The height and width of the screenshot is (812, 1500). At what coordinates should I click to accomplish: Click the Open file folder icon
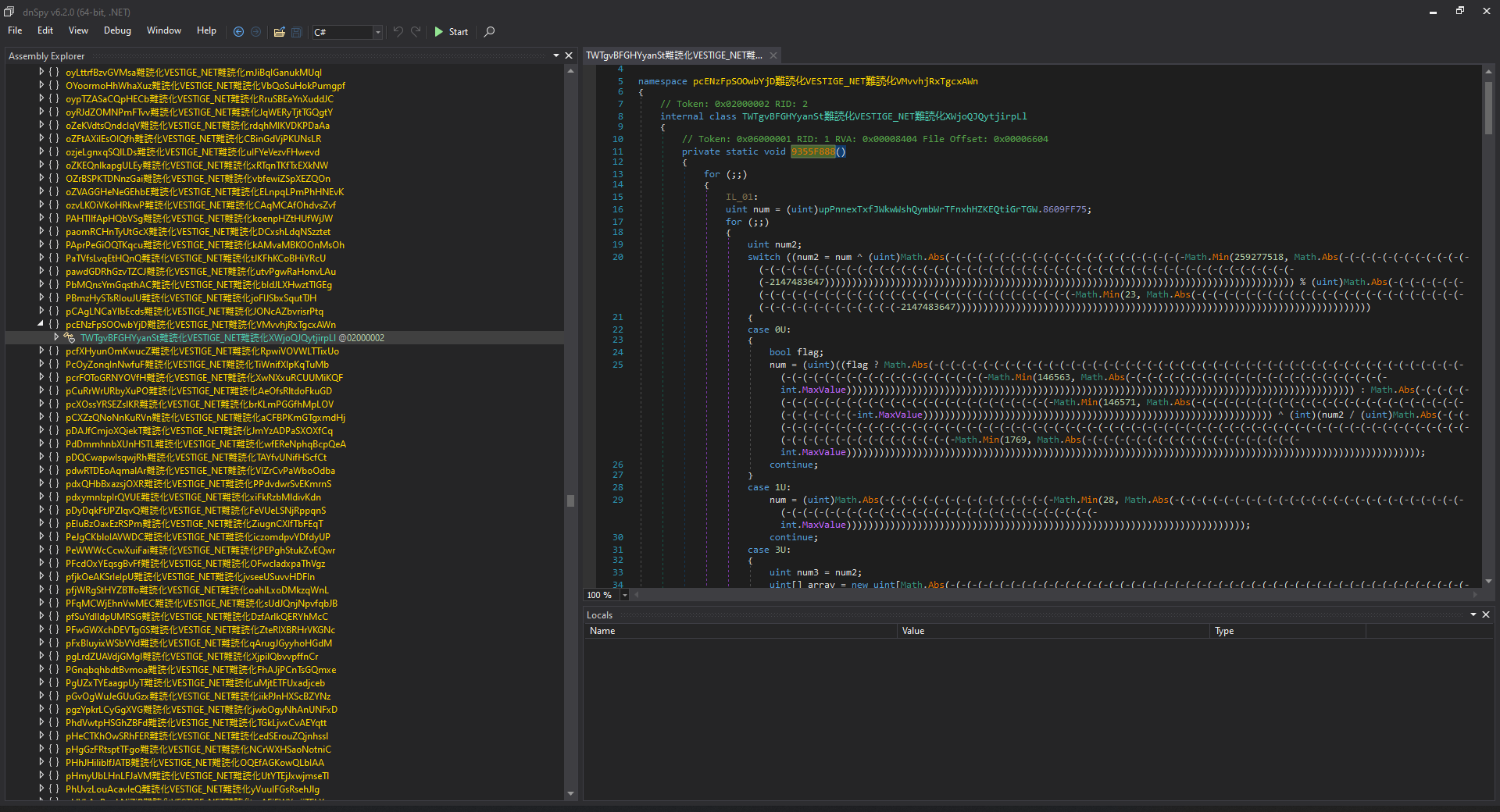pyautogui.click(x=279, y=32)
